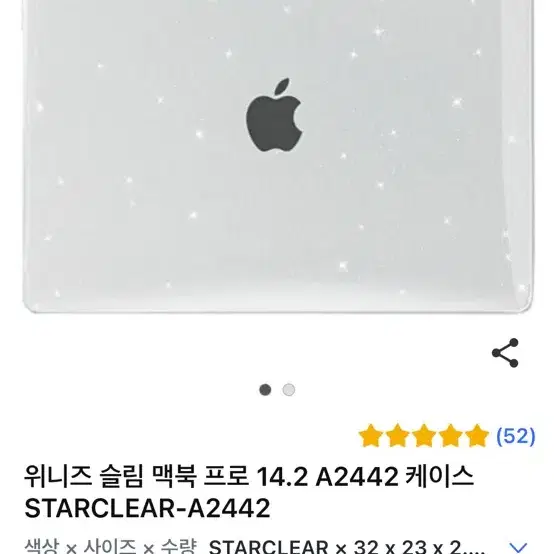
Task: Click the third yellow rating star
Action: pyautogui.click(x=424, y=435)
